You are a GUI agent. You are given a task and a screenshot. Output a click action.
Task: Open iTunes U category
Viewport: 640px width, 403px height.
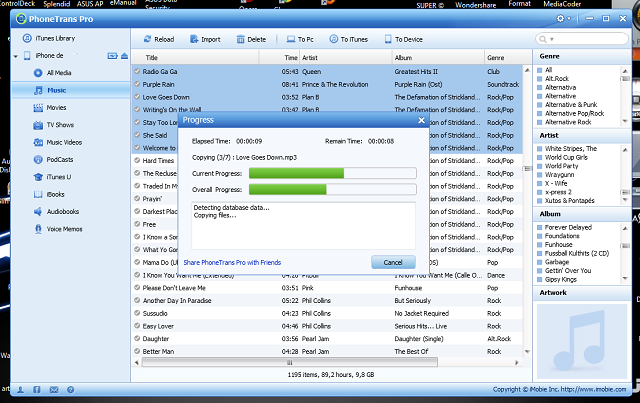click(x=52, y=177)
